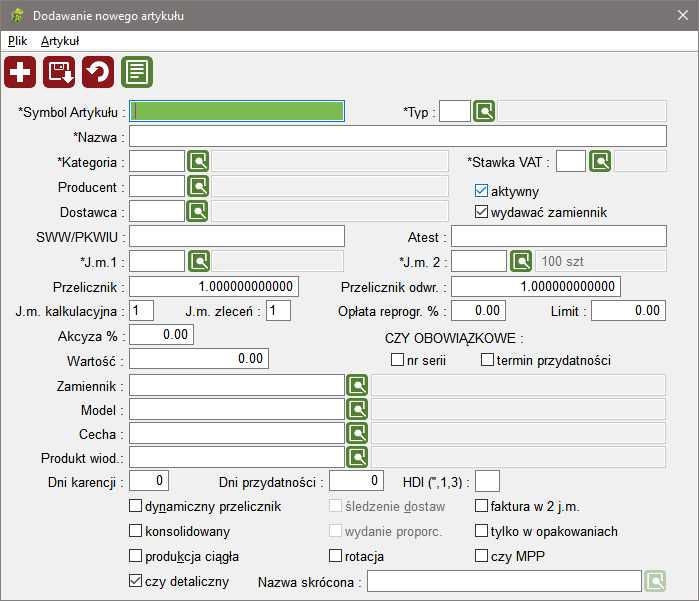Click the J.m. zleceń field
This screenshot has height=601, width=699.
(278, 310)
